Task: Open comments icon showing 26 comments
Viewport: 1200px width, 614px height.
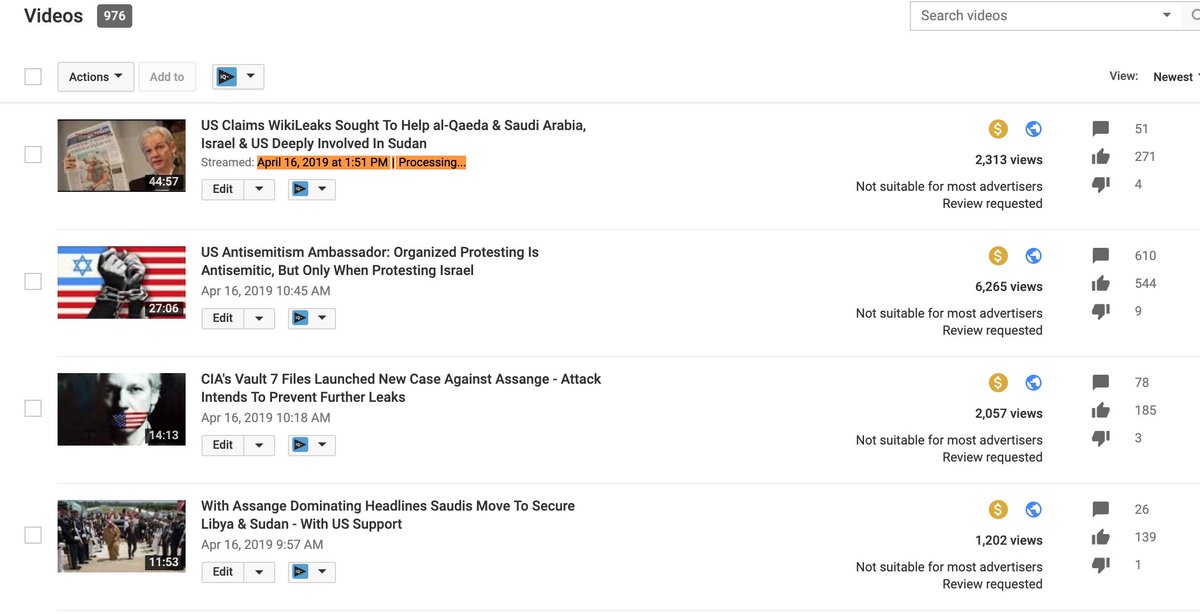Action: (1101, 510)
